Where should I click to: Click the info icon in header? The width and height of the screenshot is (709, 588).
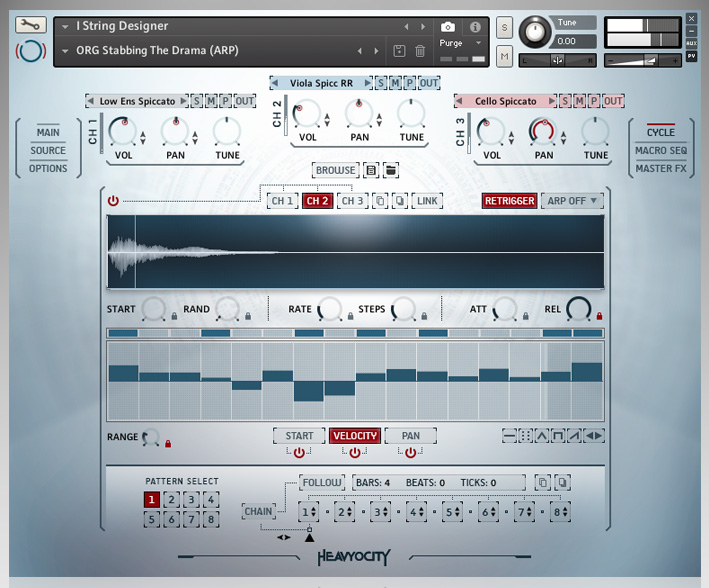[475, 27]
